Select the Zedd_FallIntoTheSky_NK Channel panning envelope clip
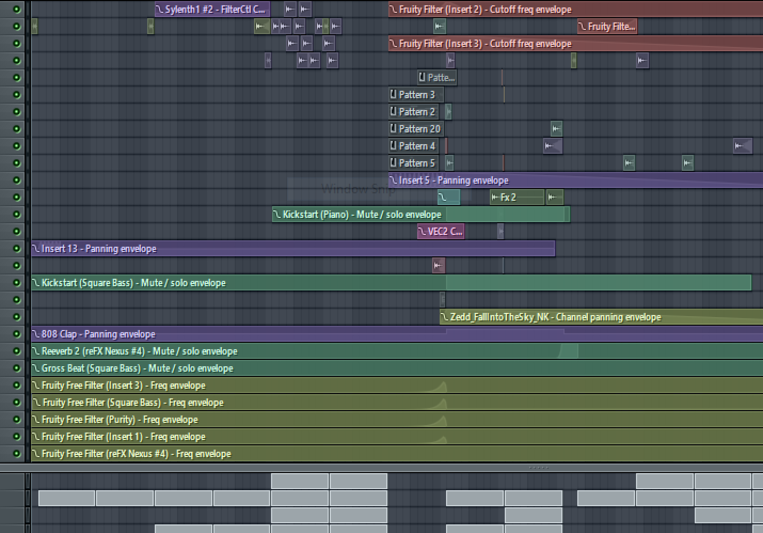Screen dimensions: 763x533 click(x=601, y=317)
